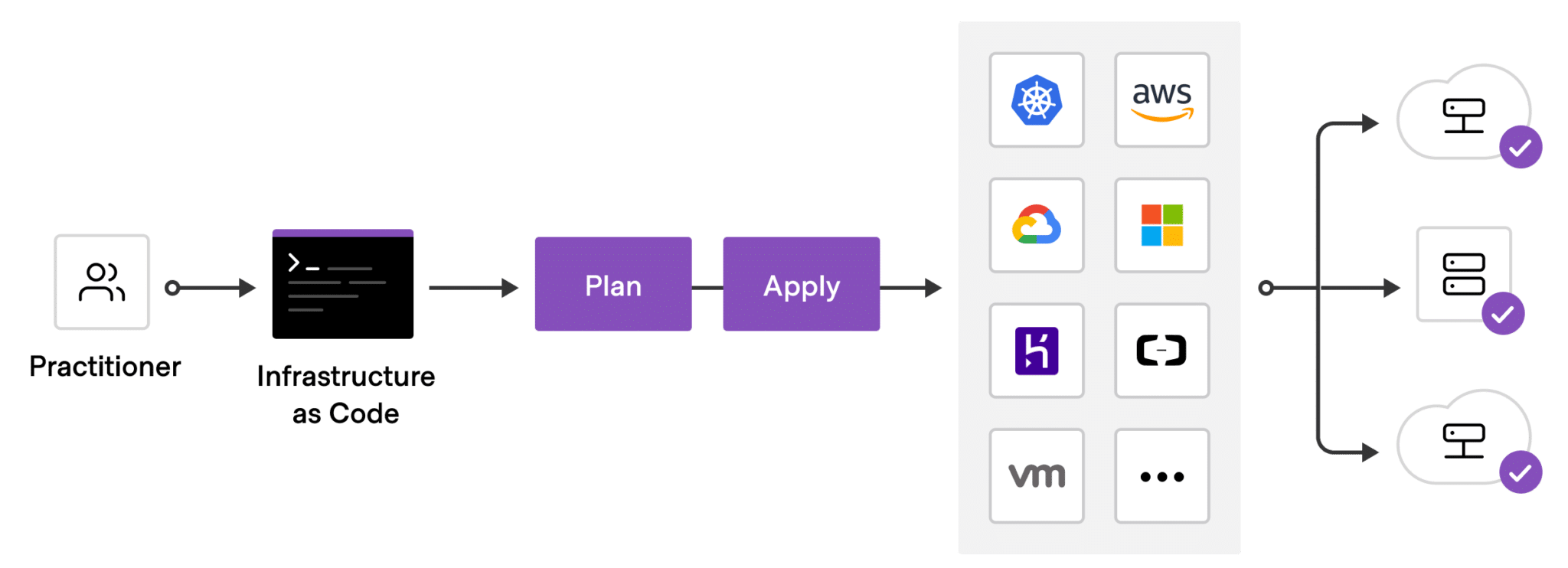Screen dimensions: 1568x568
Task: Select the VMware vm provider icon
Action: click(x=1037, y=476)
